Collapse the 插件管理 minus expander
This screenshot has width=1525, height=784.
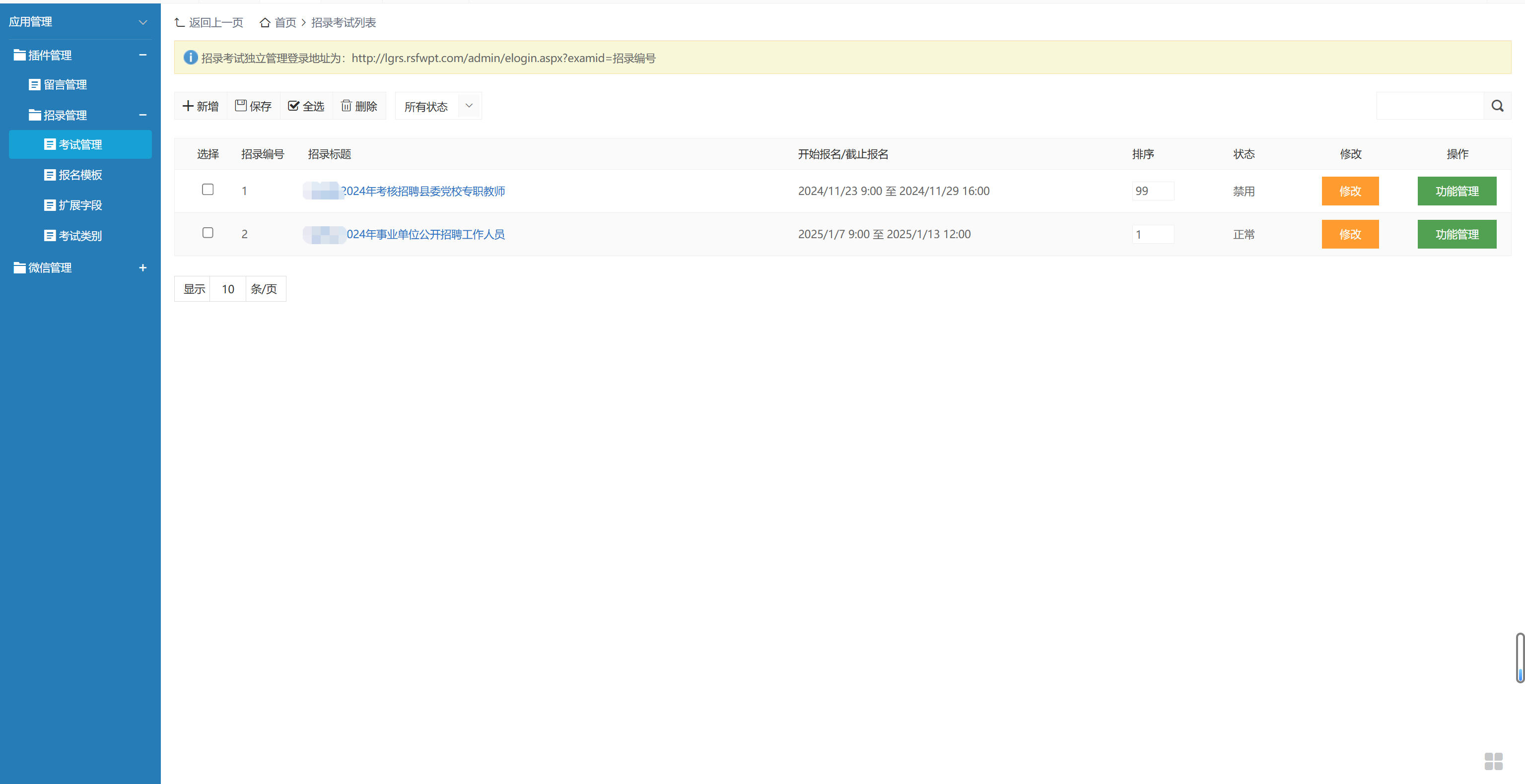tap(142, 55)
